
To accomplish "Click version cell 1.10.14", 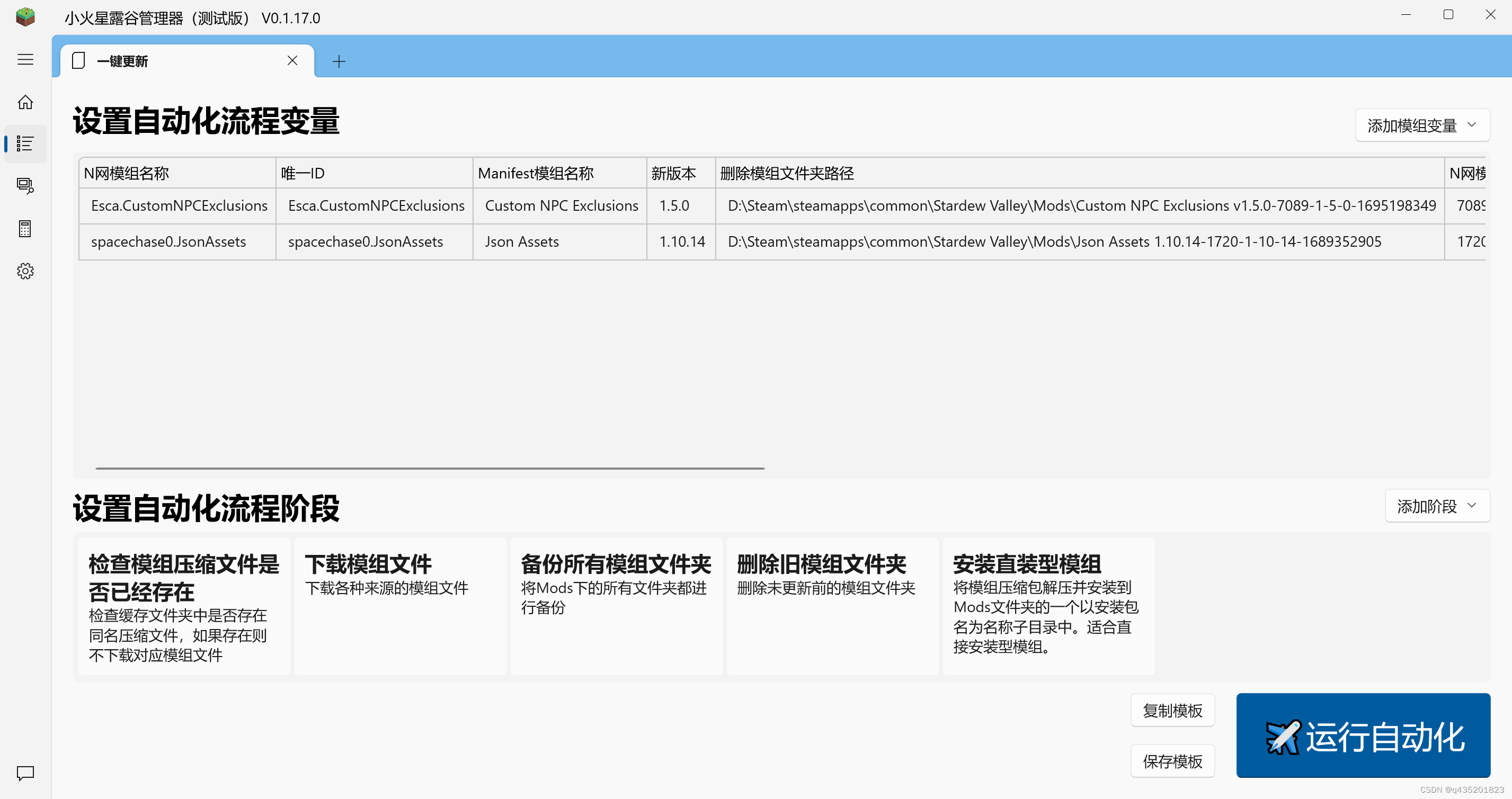I will coord(681,241).
